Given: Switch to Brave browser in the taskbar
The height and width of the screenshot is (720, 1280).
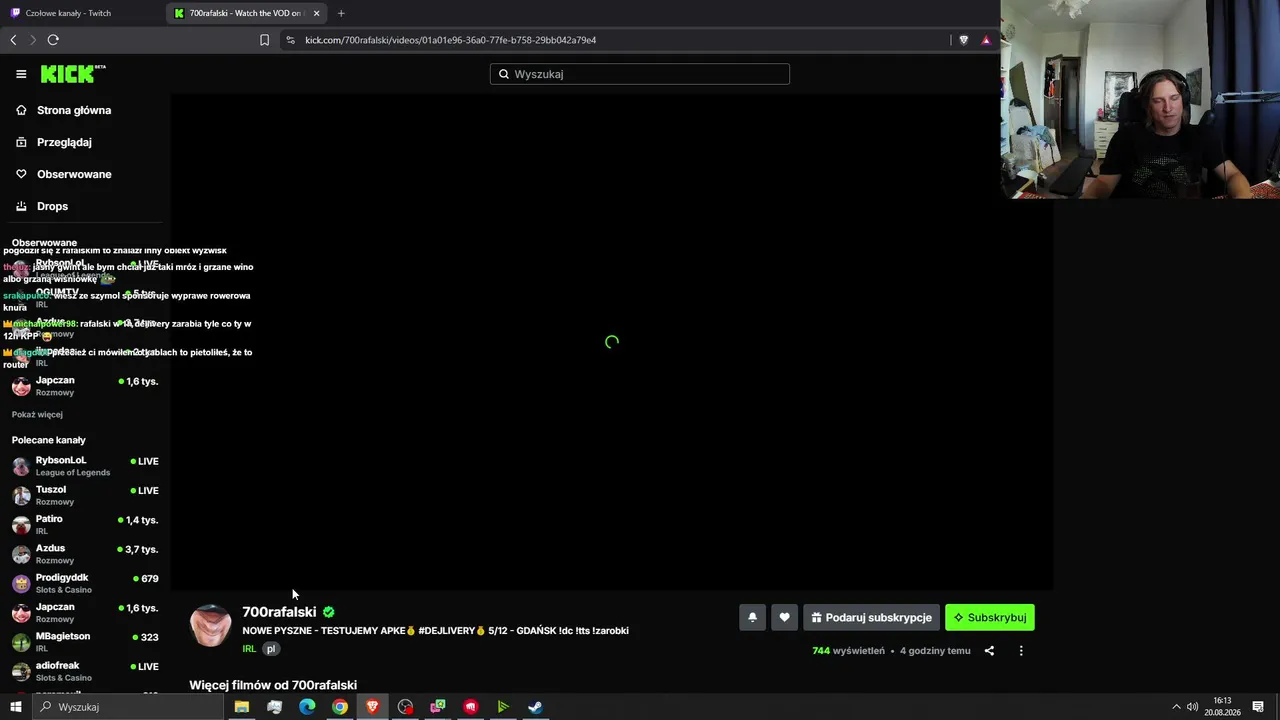Looking at the screenshot, I should click(372, 707).
